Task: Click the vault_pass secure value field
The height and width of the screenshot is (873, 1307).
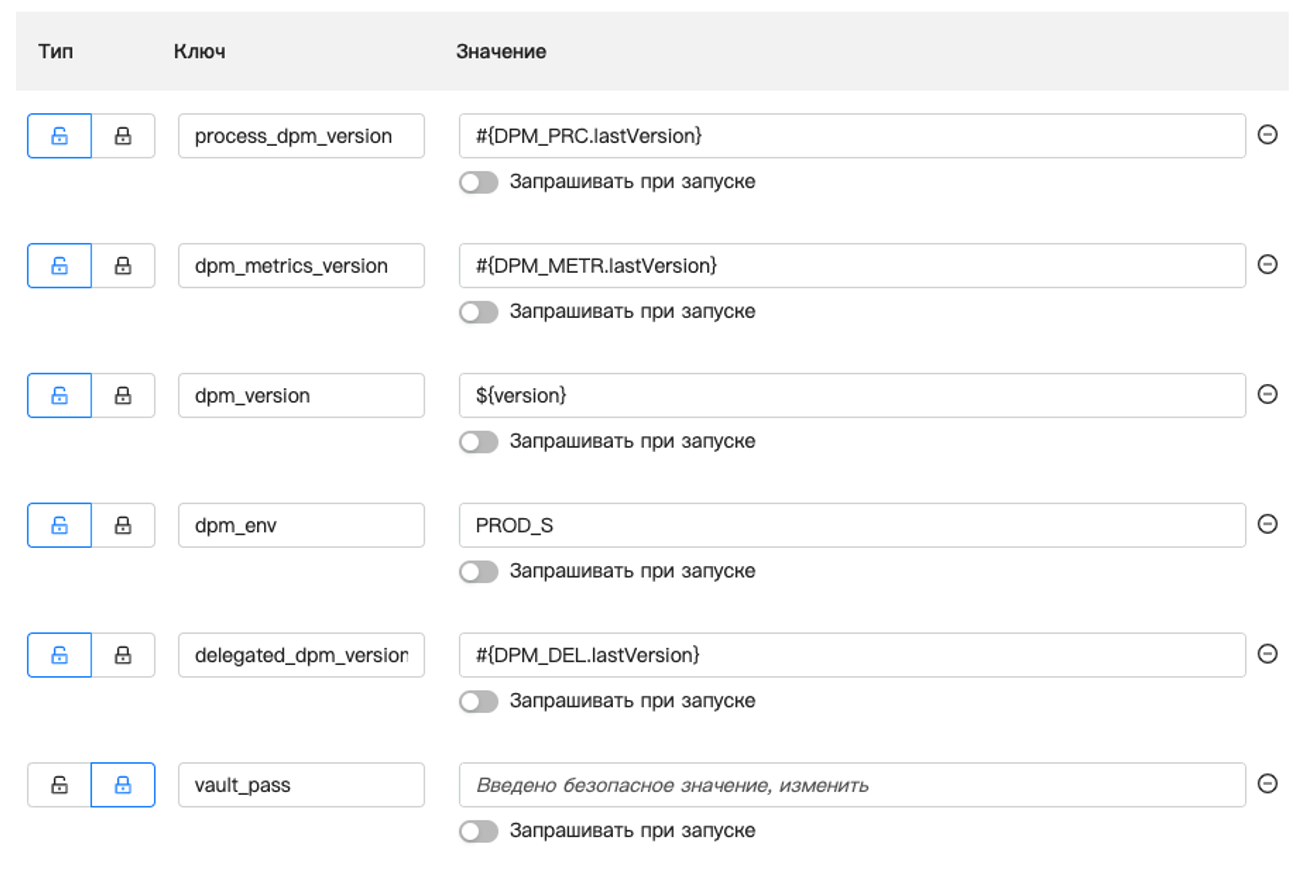Action: [851, 785]
